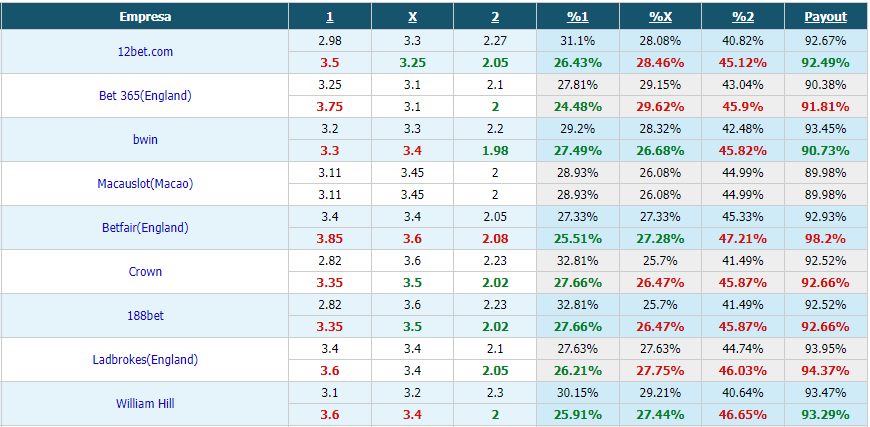Sort by the Payout column header
This screenshot has height=427, width=870.
[826, 17]
